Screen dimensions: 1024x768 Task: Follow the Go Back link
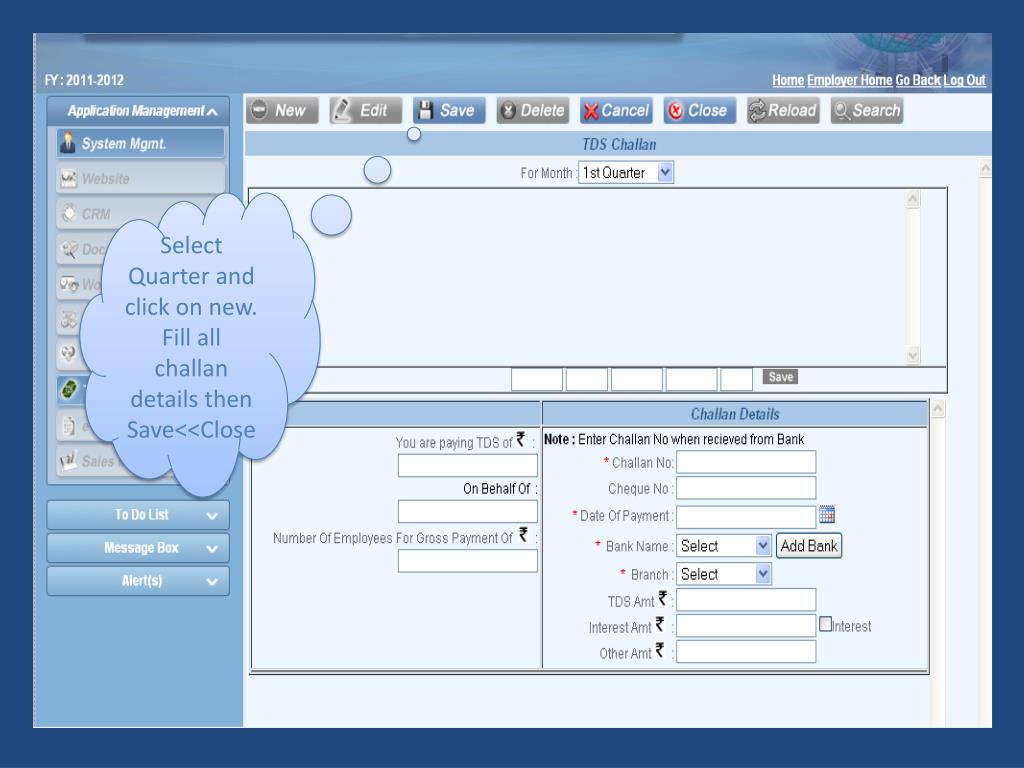tap(918, 80)
